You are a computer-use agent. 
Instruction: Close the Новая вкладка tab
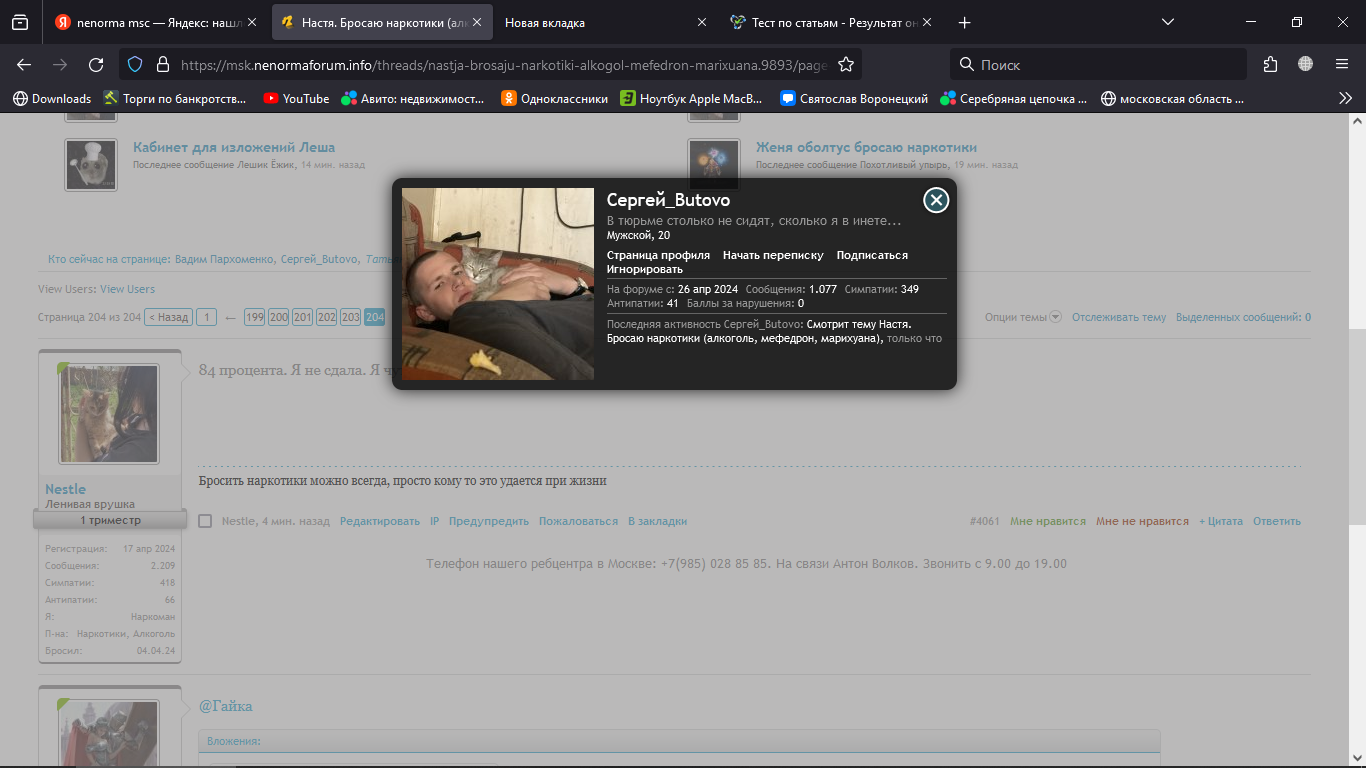coord(701,22)
